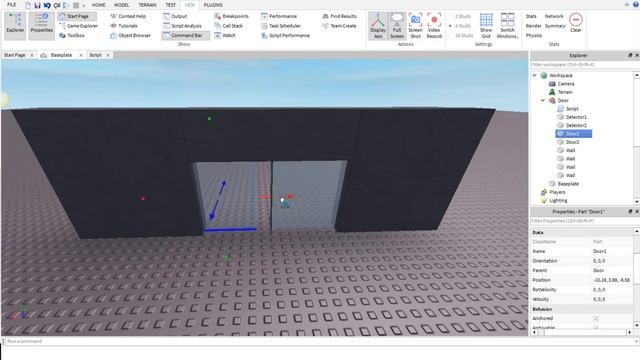Image resolution: width=640 pixels, height=360 pixels.
Task: Toggle Show Grid
Action: (486, 26)
